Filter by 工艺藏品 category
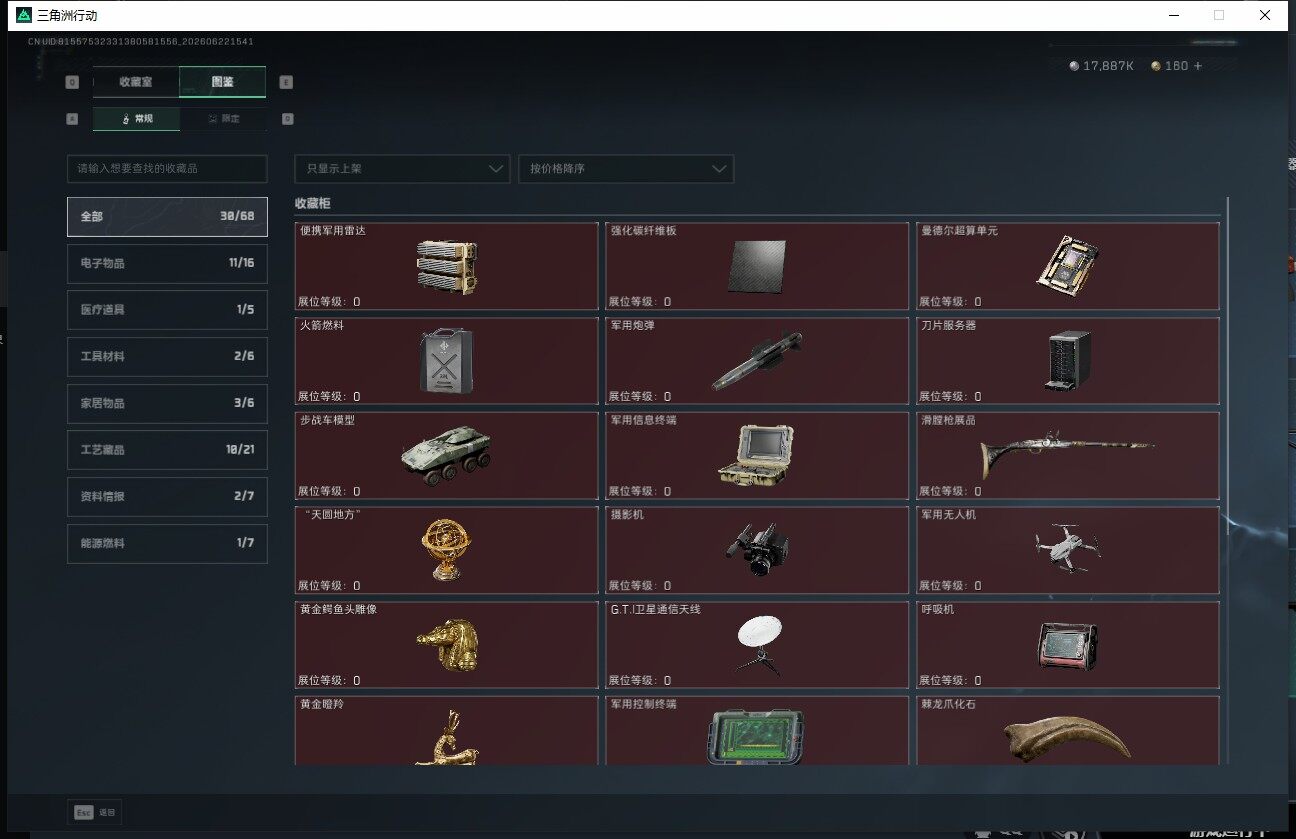The width and height of the screenshot is (1296, 839). 167,450
